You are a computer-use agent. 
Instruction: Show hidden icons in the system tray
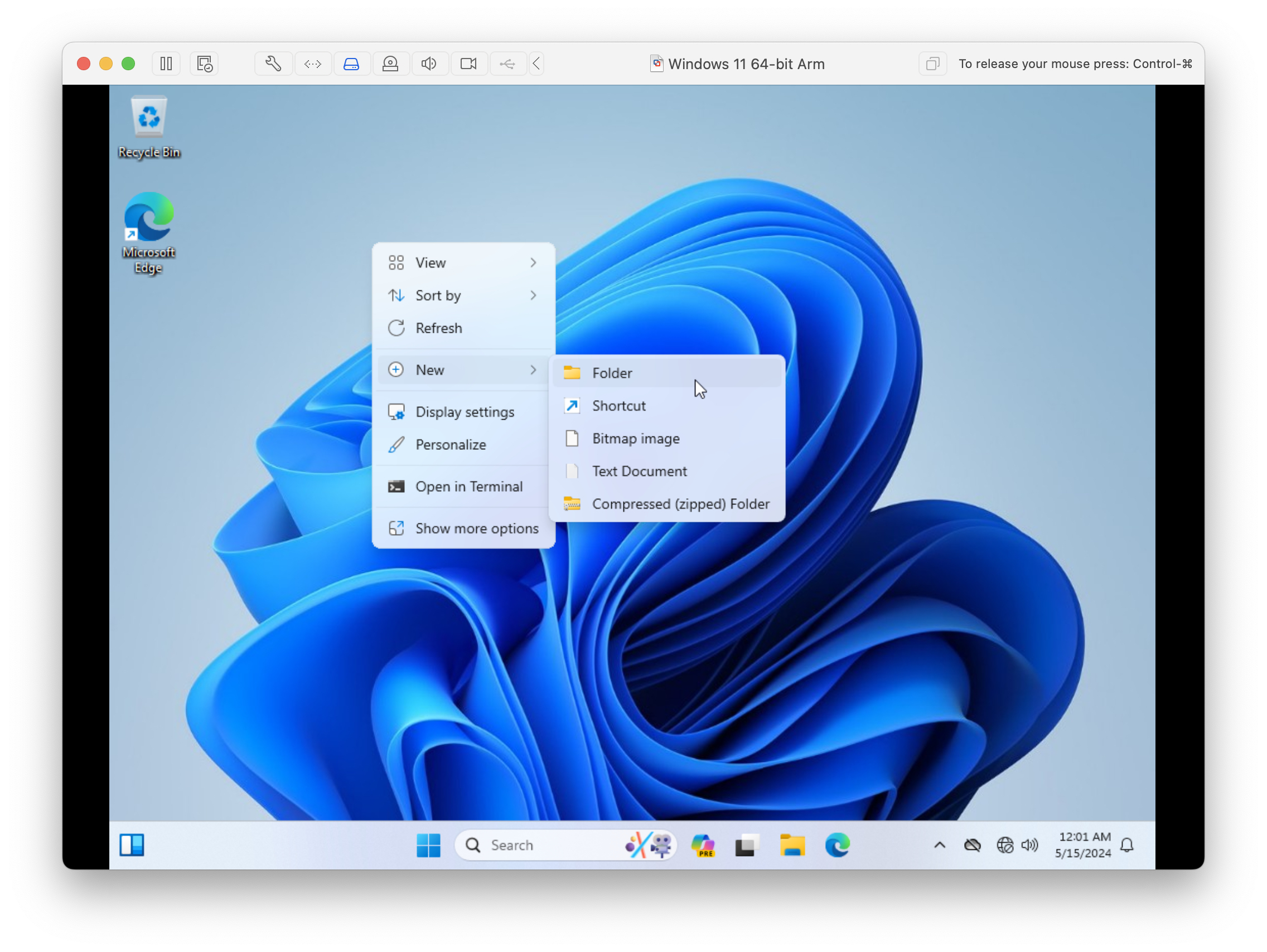click(x=939, y=846)
